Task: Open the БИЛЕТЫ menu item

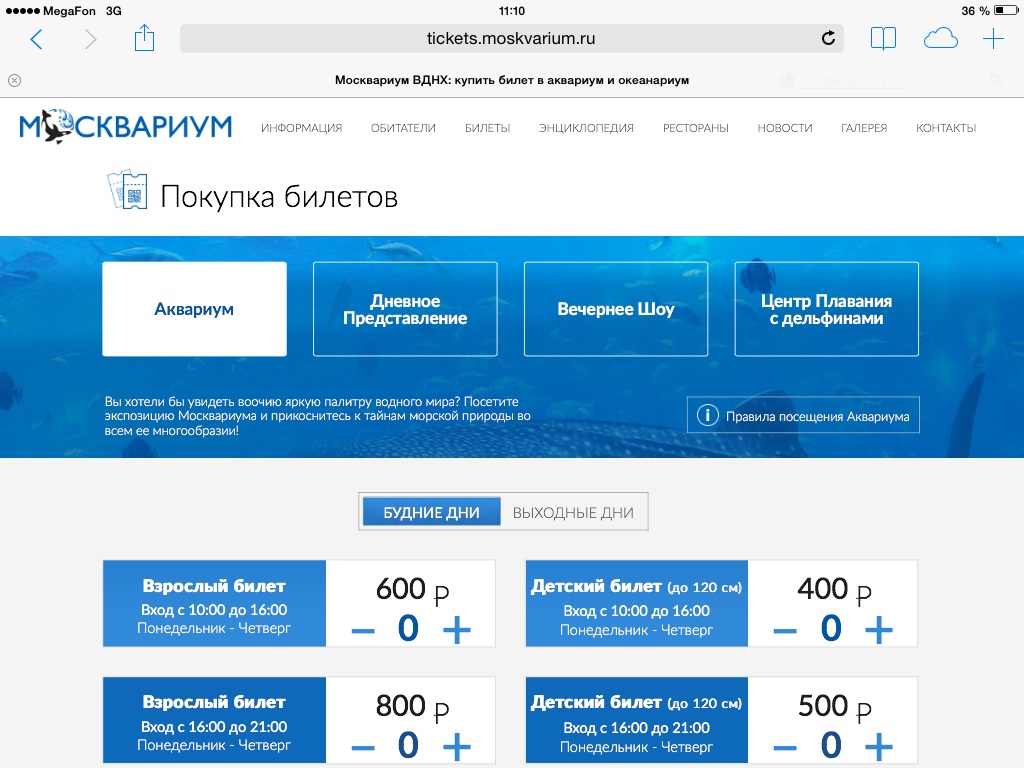Action: point(487,128)
